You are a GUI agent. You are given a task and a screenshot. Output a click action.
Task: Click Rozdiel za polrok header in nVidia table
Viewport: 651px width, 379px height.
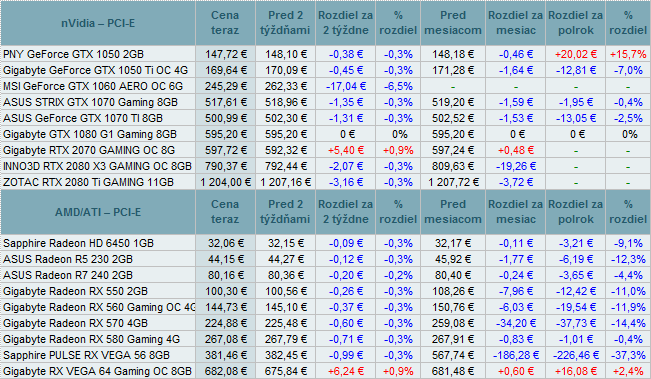[x=575, y=23]
